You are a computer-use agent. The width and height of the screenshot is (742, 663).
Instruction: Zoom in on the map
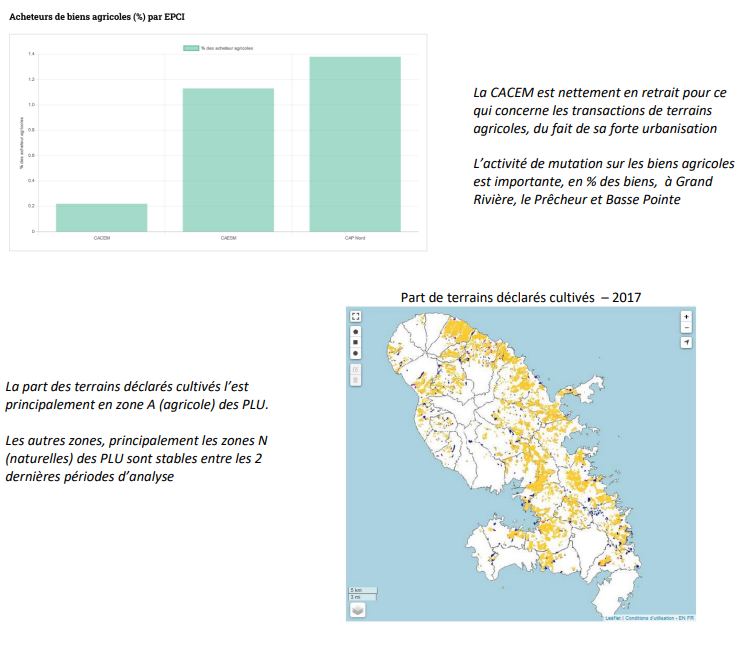(x=686, y=316)
